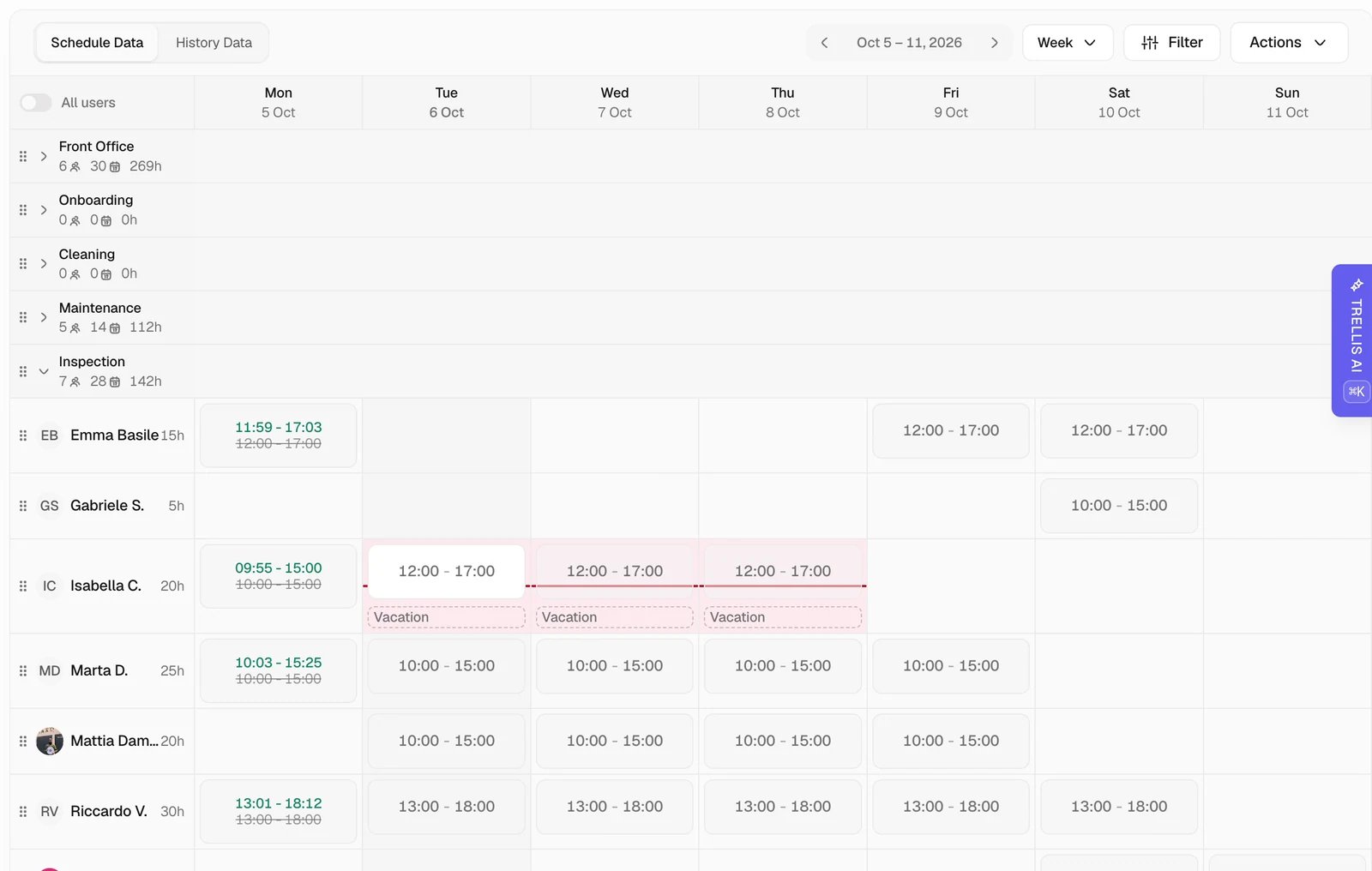Open Mattia Dam... profile photo

(x=50, y=741)
